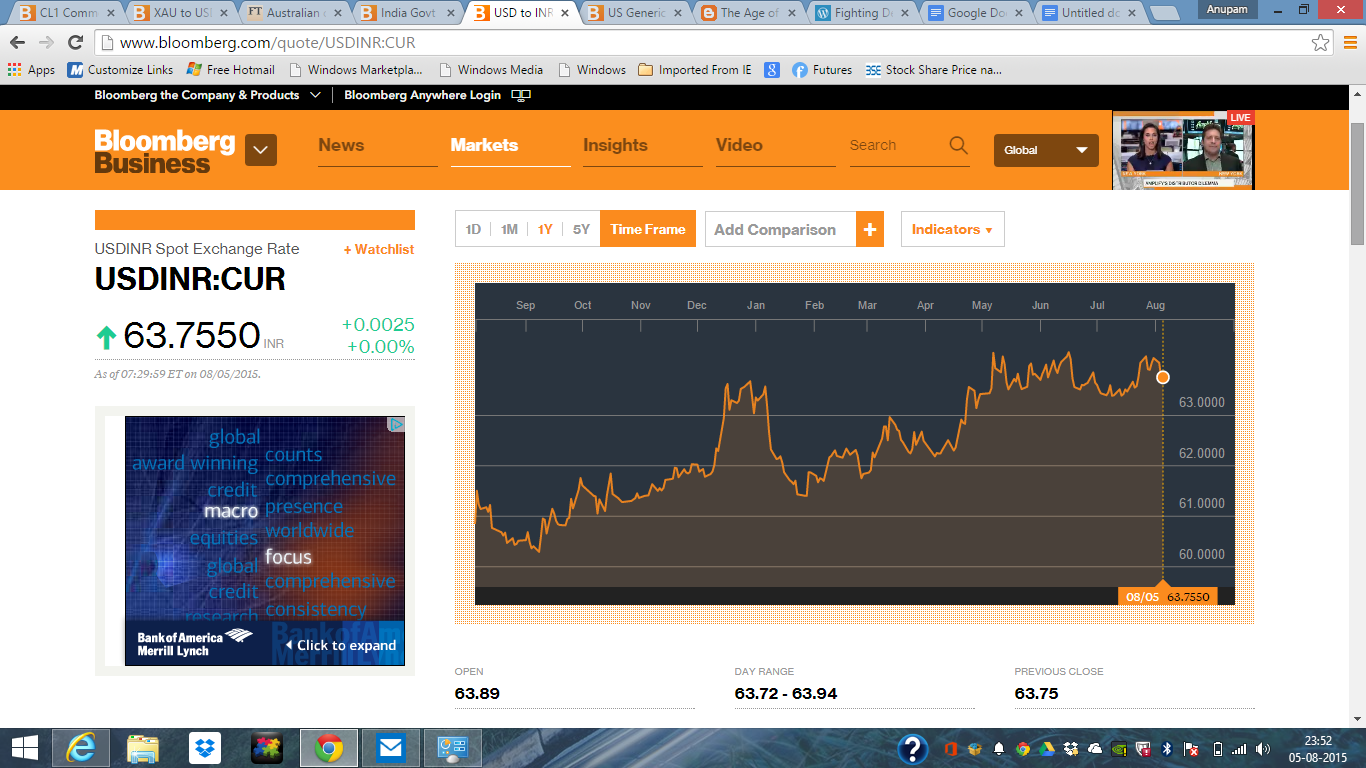
Task: Open the Free Hotmail bookmark
Action: tap(230, 70)
